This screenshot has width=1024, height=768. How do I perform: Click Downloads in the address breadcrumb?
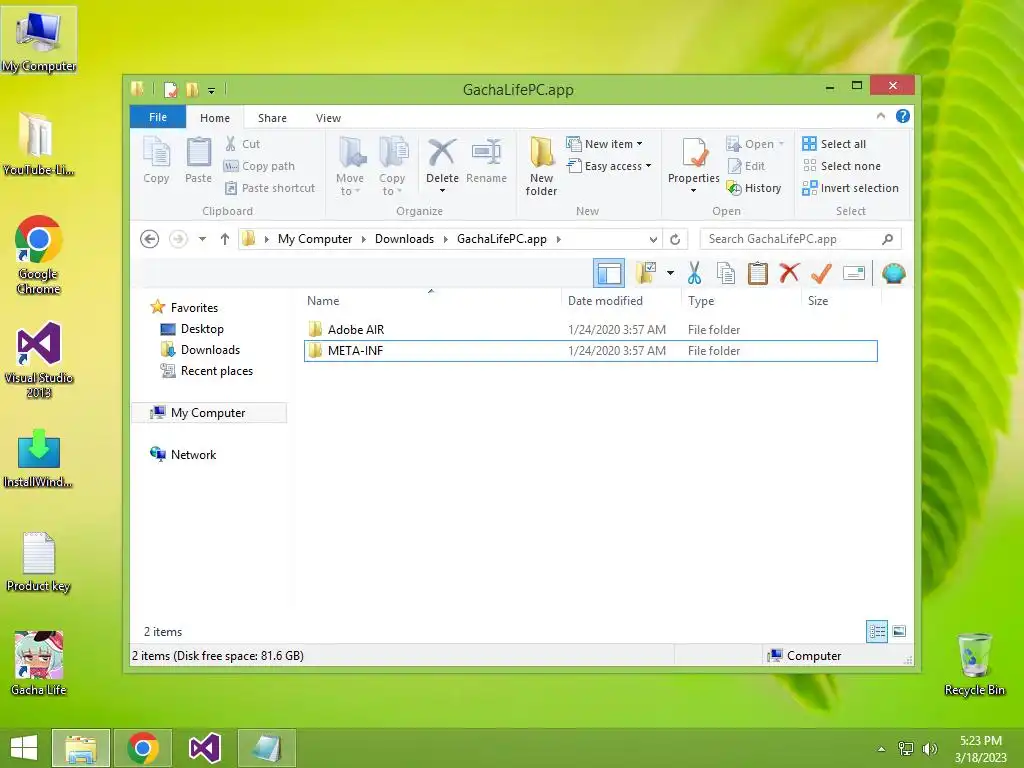click(x=404, y=239)
